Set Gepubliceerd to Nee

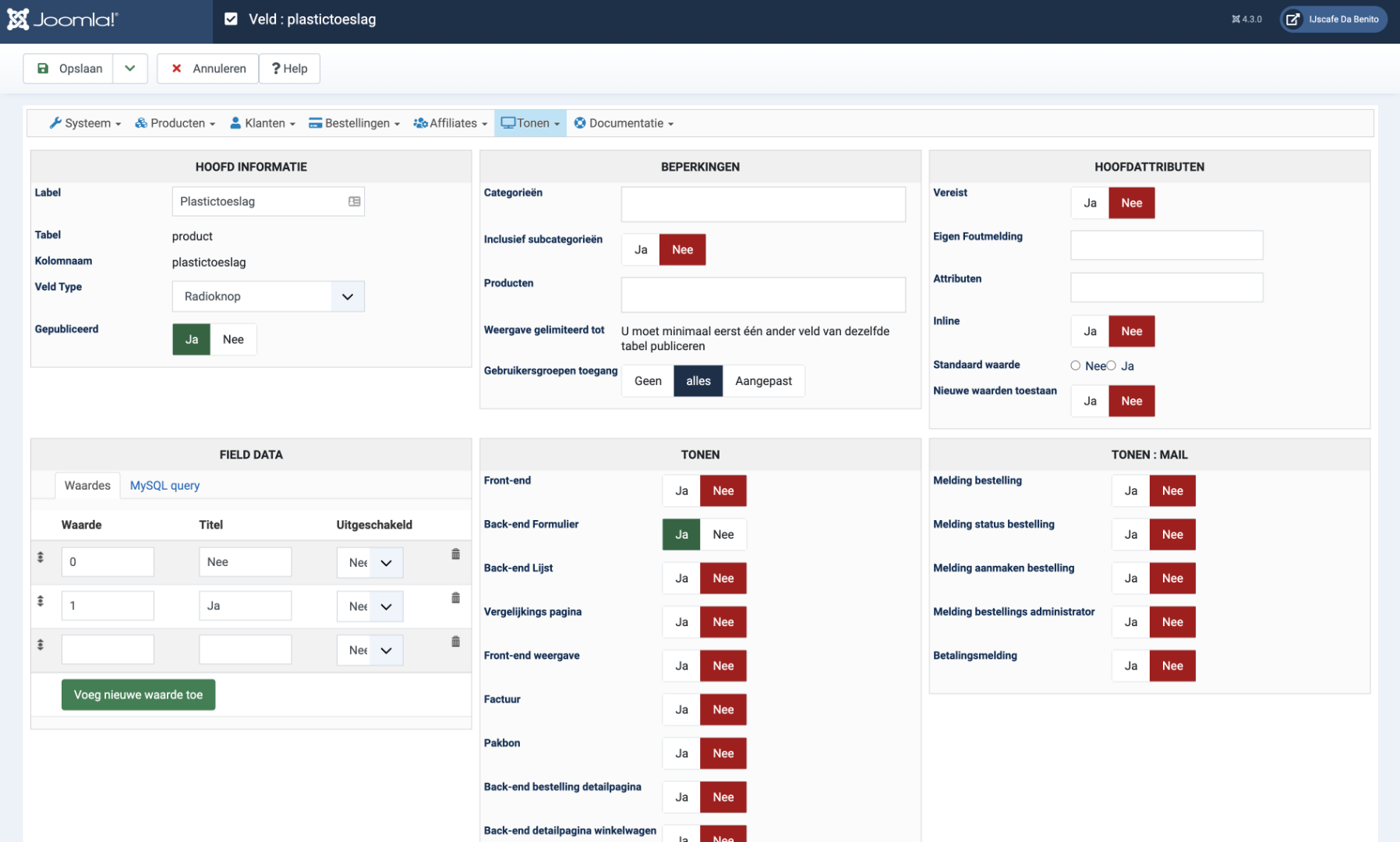pos(233,339)
